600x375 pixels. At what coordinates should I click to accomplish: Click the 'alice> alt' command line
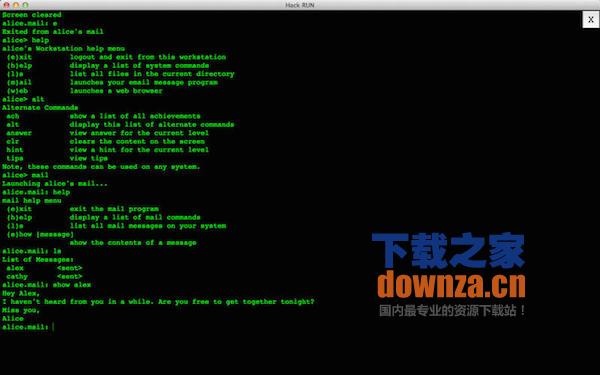[23, 99]
